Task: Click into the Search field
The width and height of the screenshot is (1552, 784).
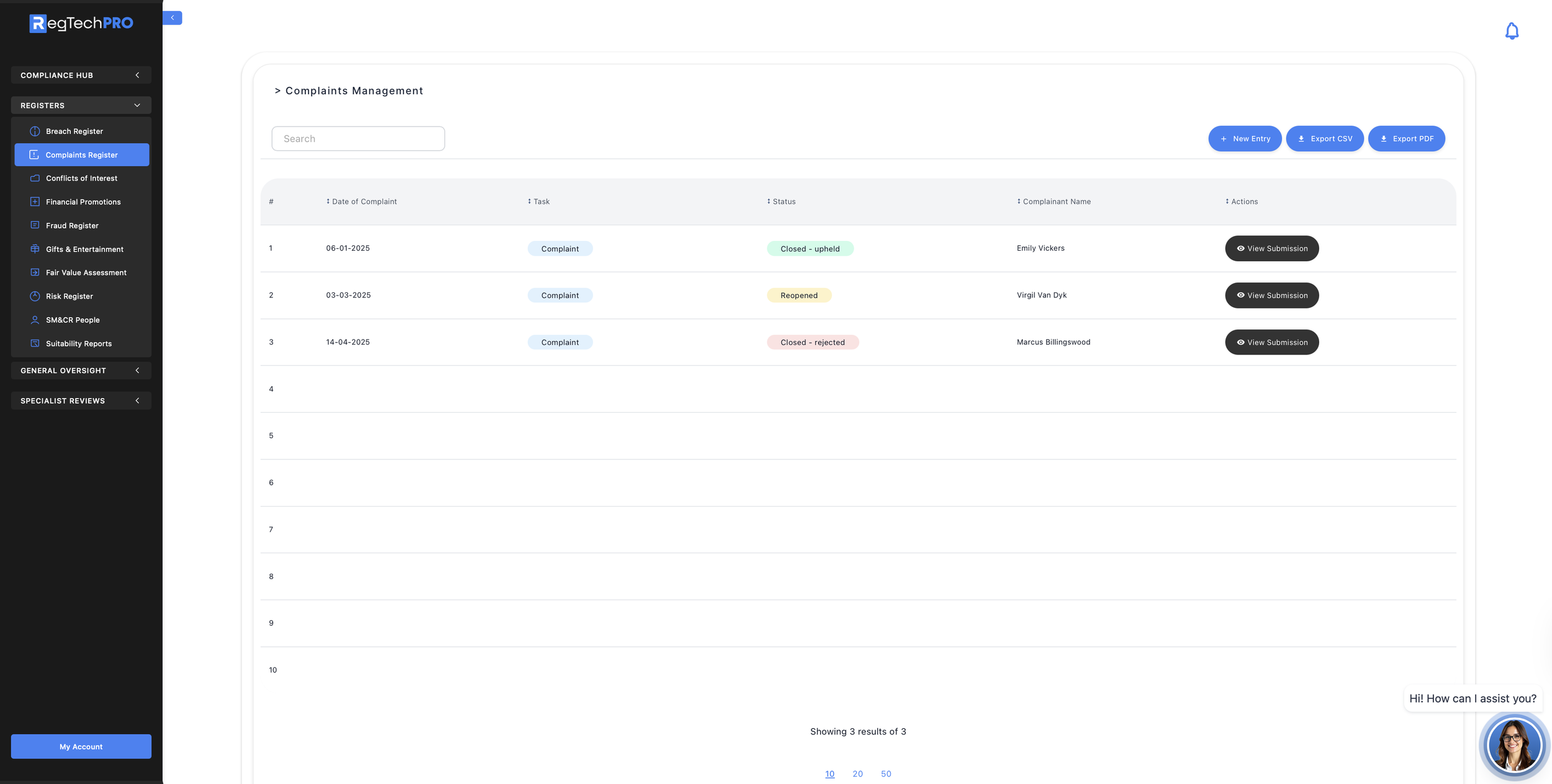Action: click(358, 138)
